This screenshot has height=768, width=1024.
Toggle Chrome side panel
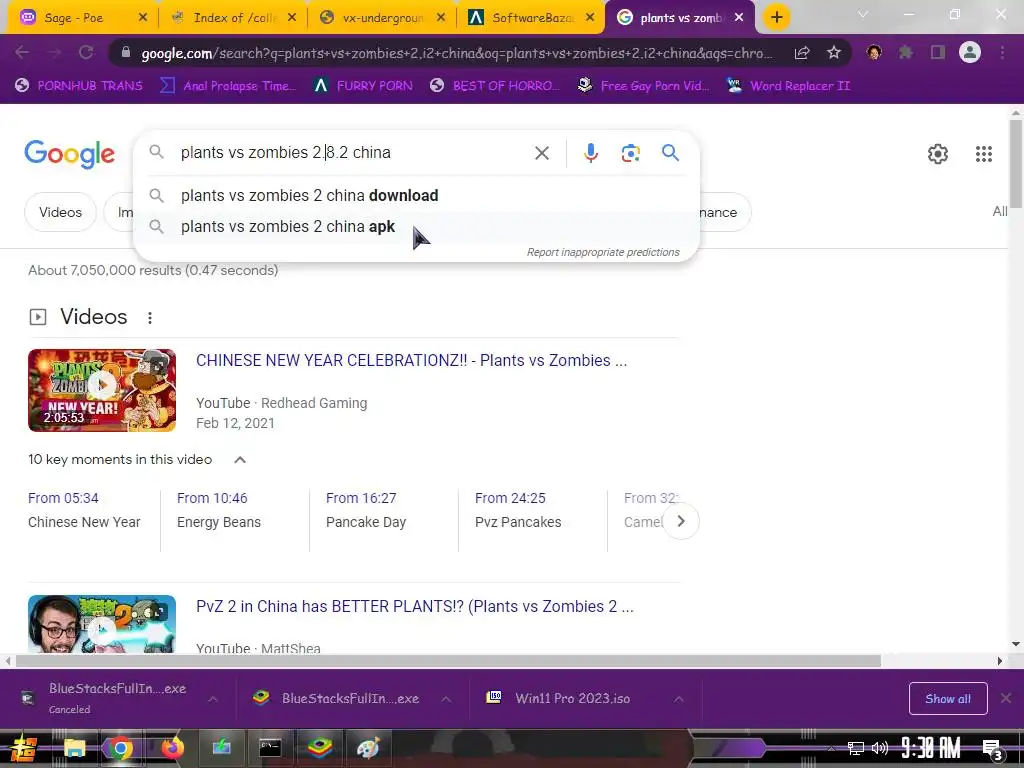(x=938, y=52)
